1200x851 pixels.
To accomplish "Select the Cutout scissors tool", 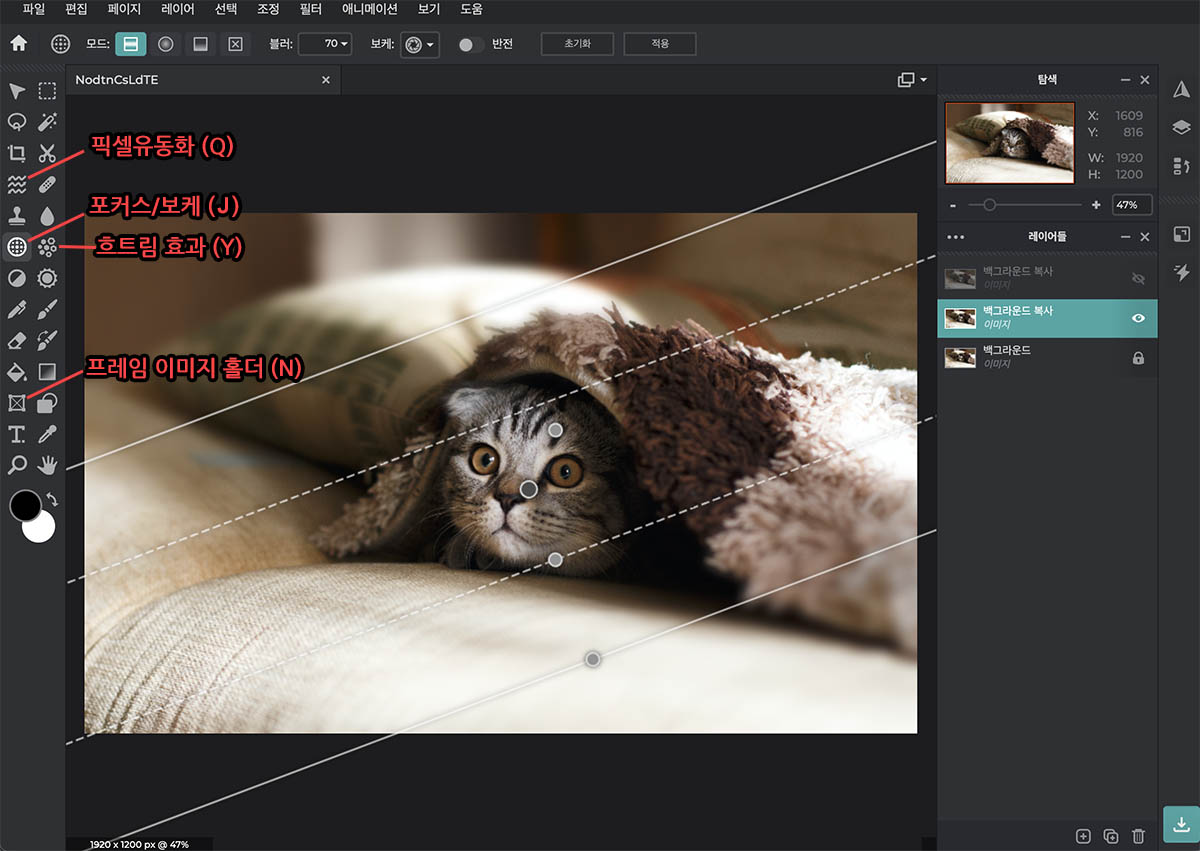I will click(47, 153).
